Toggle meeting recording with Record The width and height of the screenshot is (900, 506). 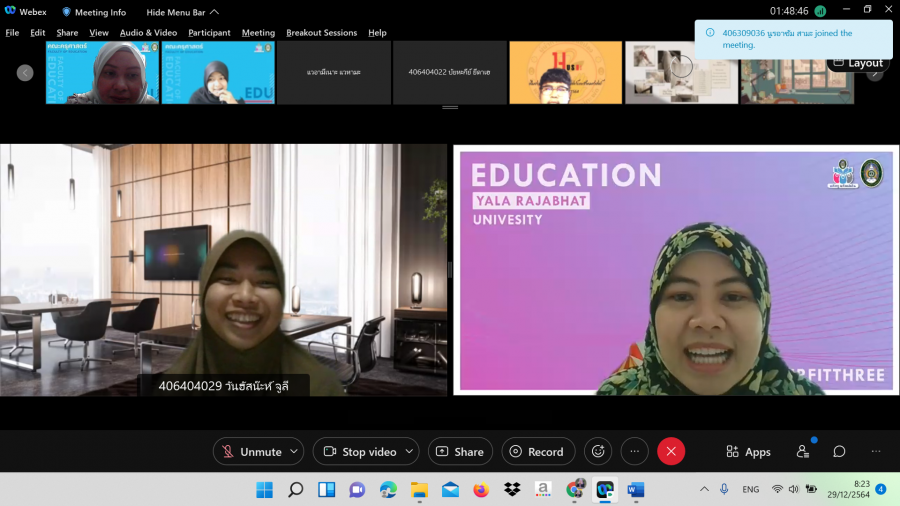click(x=538, y=452)
